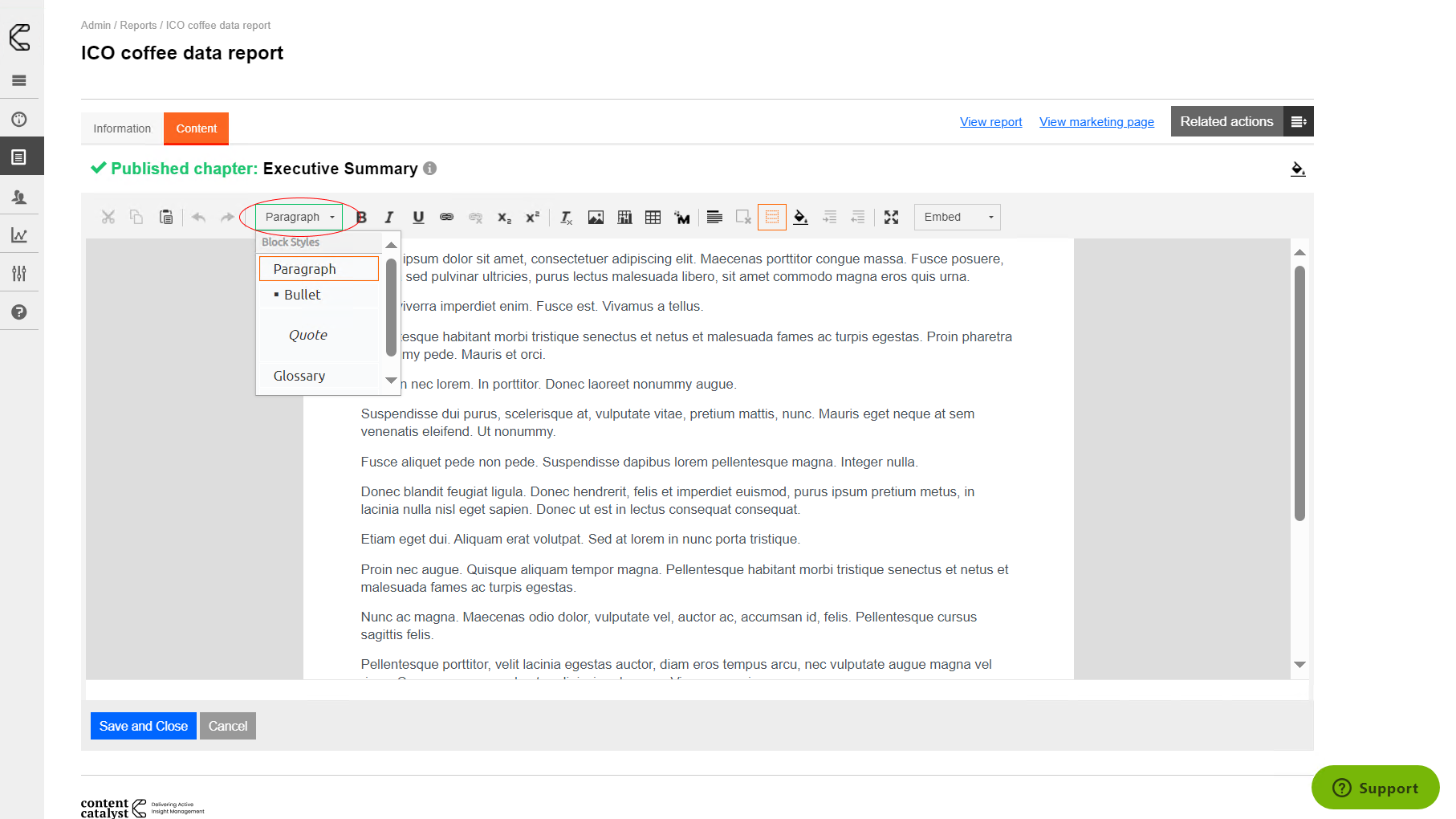Click the paste clipboard icon
1456x819 pixels.
[166, 218]
